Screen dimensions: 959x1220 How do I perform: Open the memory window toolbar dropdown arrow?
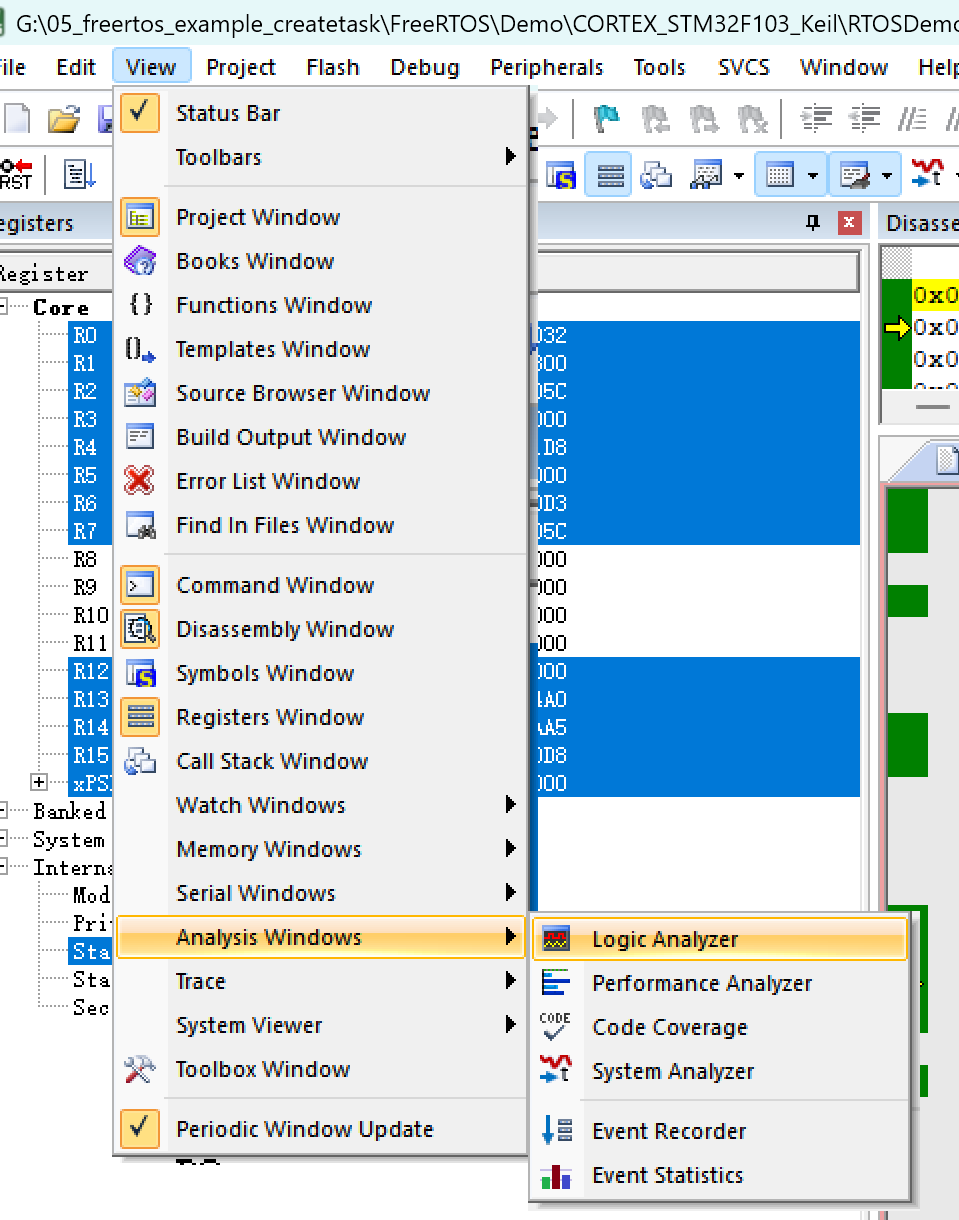(813, 176)
